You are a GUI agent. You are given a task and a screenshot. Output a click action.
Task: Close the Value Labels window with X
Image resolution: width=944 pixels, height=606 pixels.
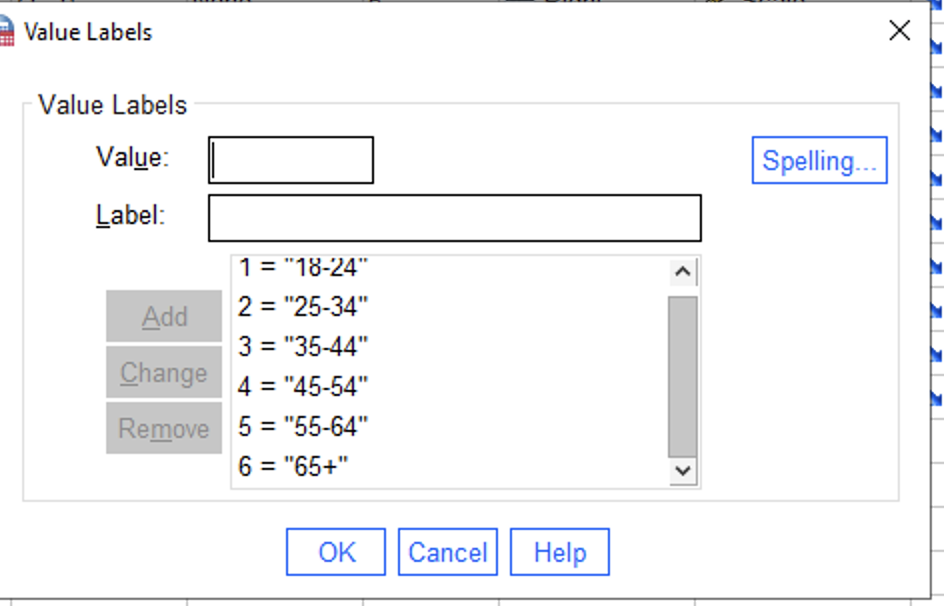tap(899, 31)
